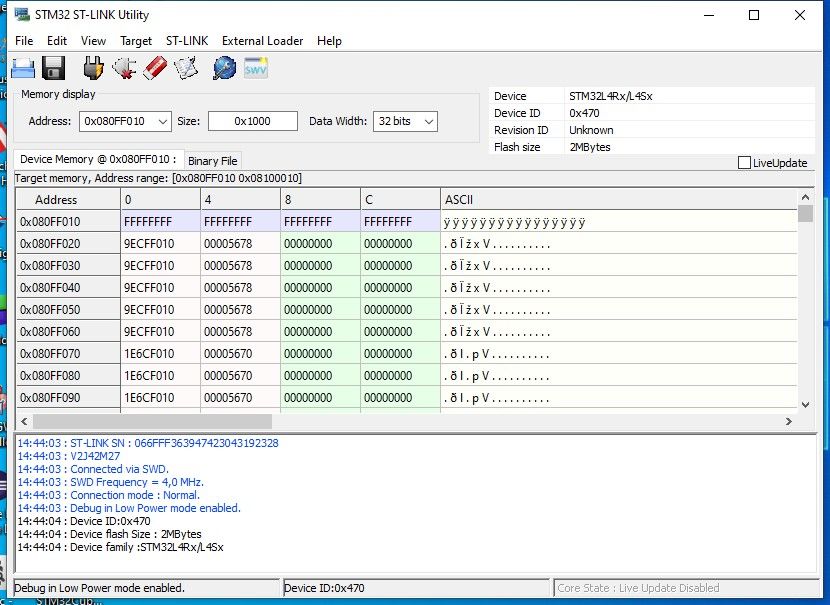Click log line Device family :STM32L4Rx/L4Sx
Viewport: 830px width, 605px height.
coord(120,547)
